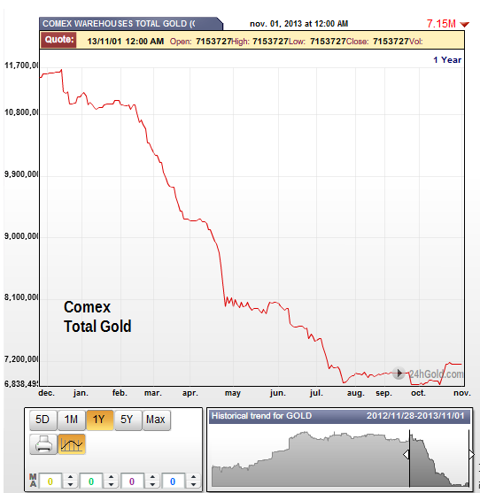
Task: Decrease the blue moving average value
Action: click(x=193, y=484)
